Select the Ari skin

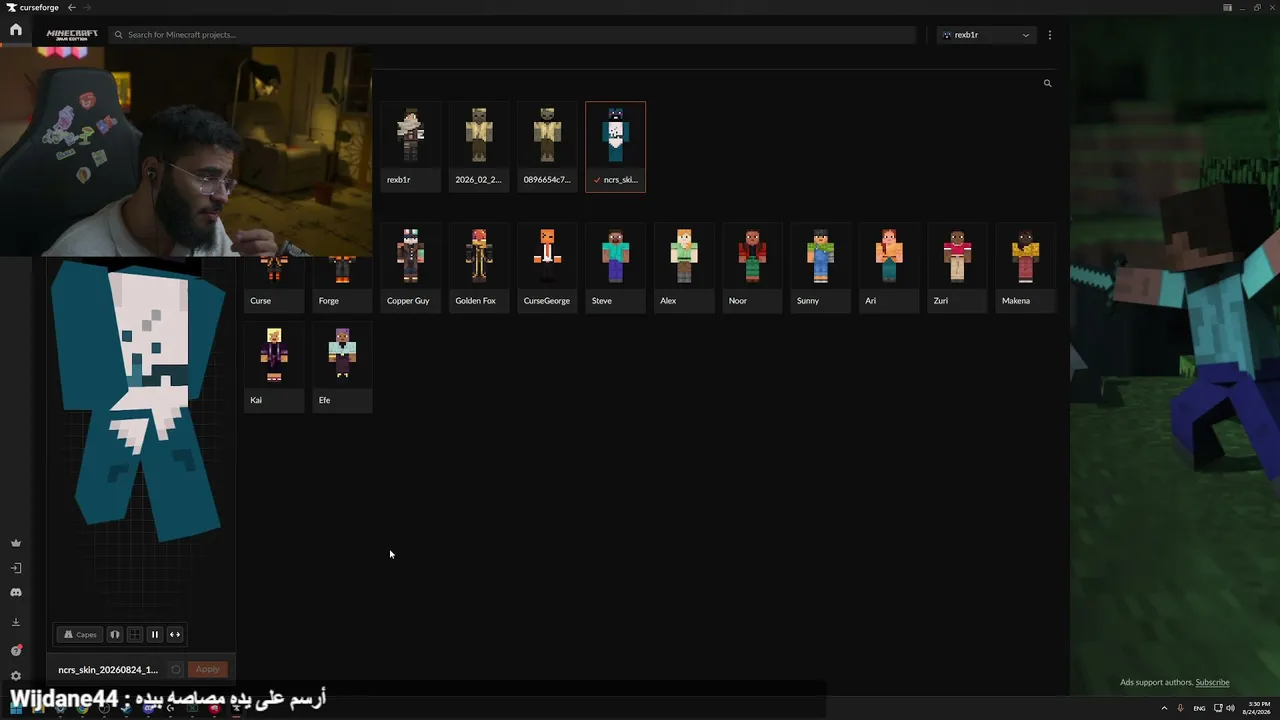coord(889,268)
